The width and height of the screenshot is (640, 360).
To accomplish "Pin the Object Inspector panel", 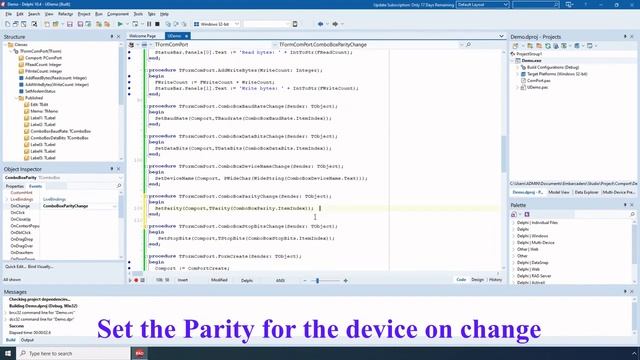I will (x=112, y=169).
